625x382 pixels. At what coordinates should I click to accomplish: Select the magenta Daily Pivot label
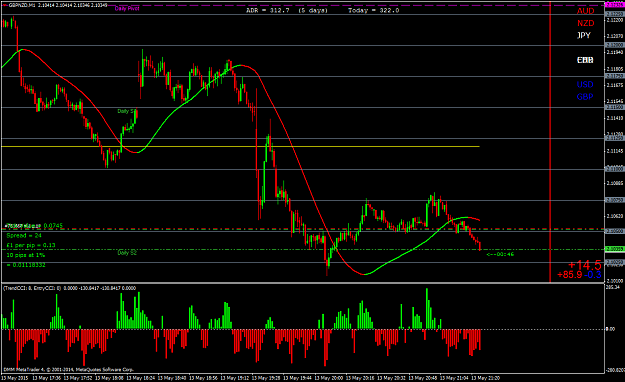[x=127, y=8]
